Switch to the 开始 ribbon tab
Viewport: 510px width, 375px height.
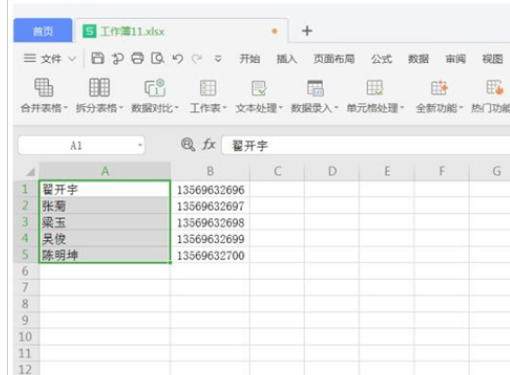250,59
